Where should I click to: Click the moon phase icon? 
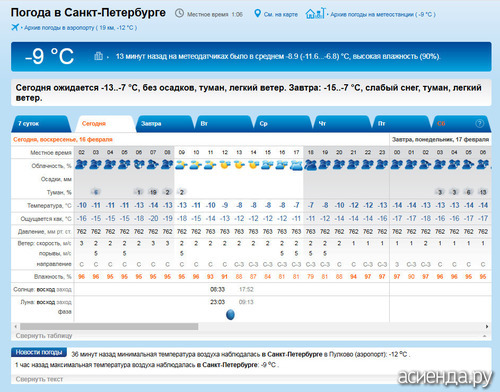click(230, 314)
